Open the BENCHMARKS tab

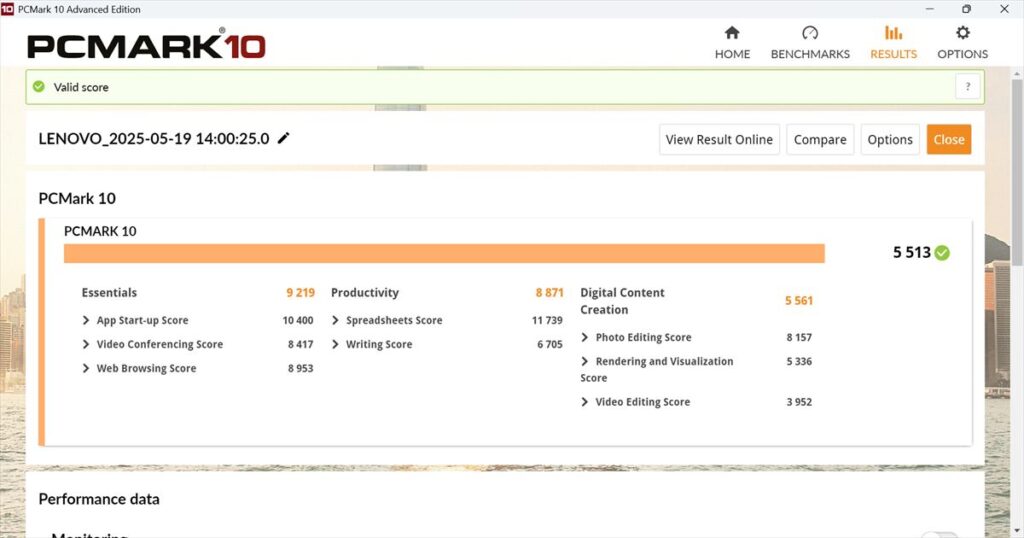[x=810, y=43]
